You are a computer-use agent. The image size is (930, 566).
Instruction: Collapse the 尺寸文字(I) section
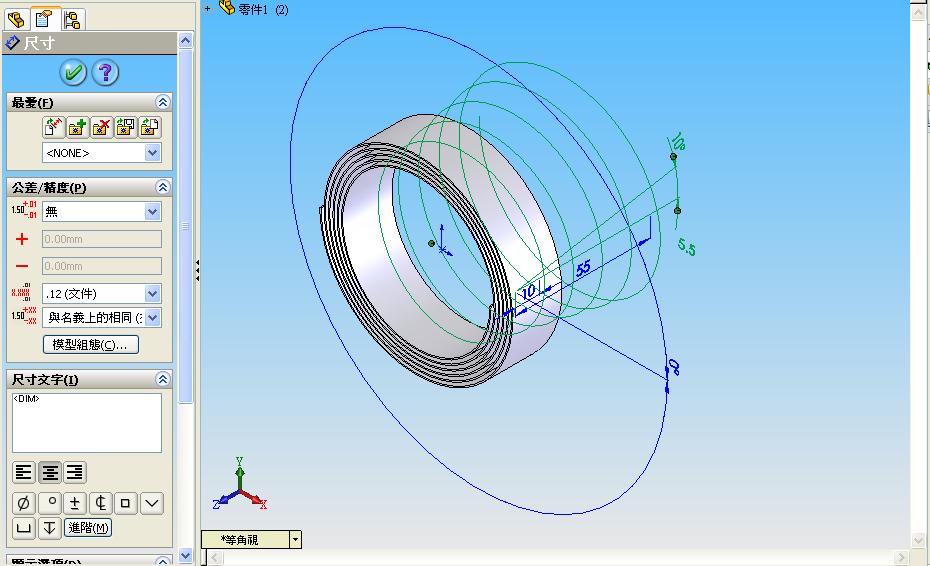[x=163, y=379]
